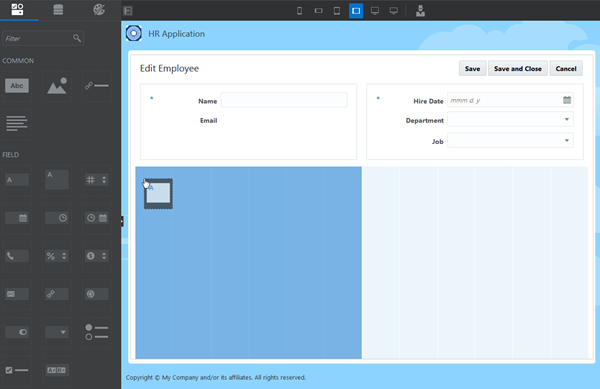Pick the Dropdown select field component
The height and width of the screenshot is (389, 600).
click(57, 332)
